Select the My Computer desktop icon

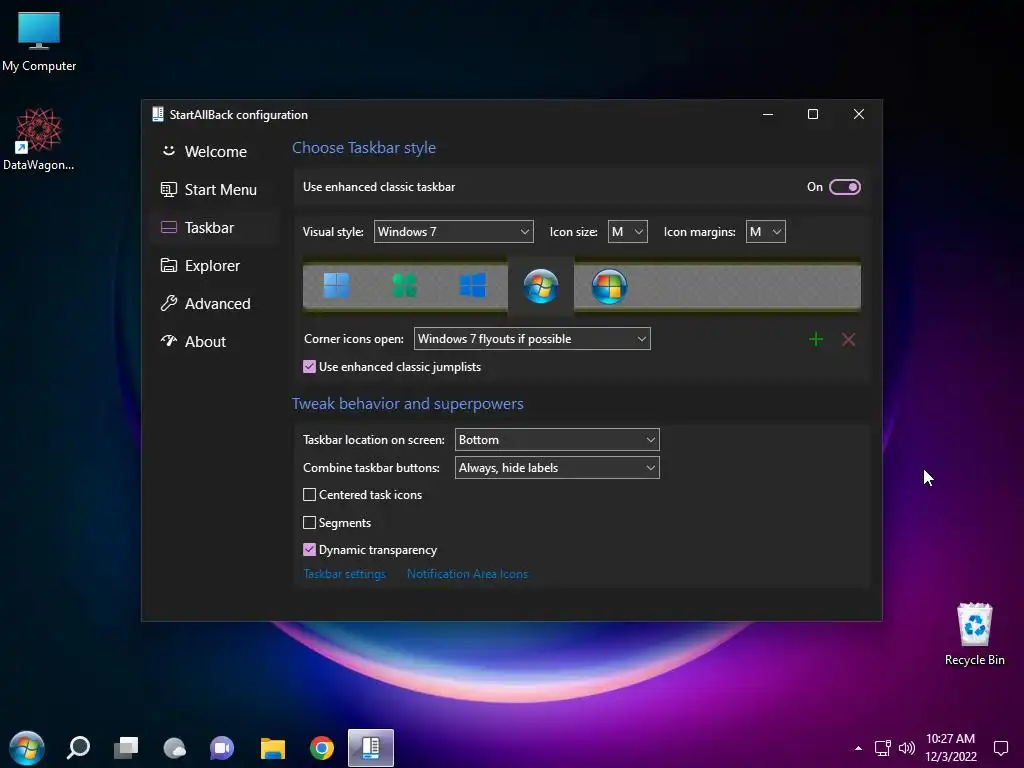39,42
